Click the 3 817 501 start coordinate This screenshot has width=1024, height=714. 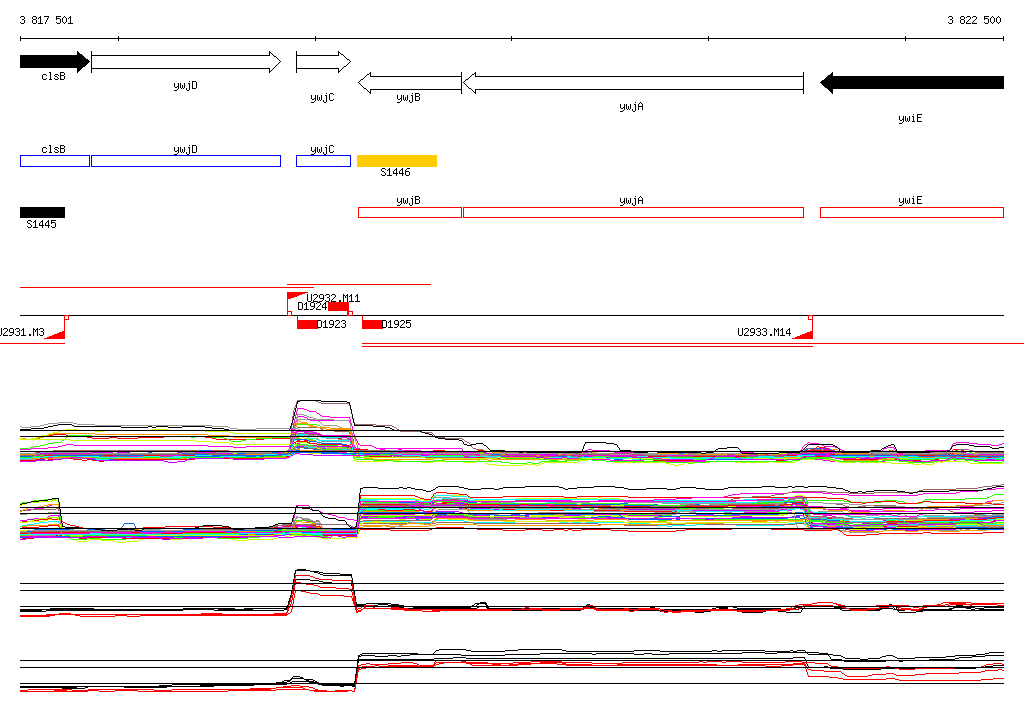46,20
